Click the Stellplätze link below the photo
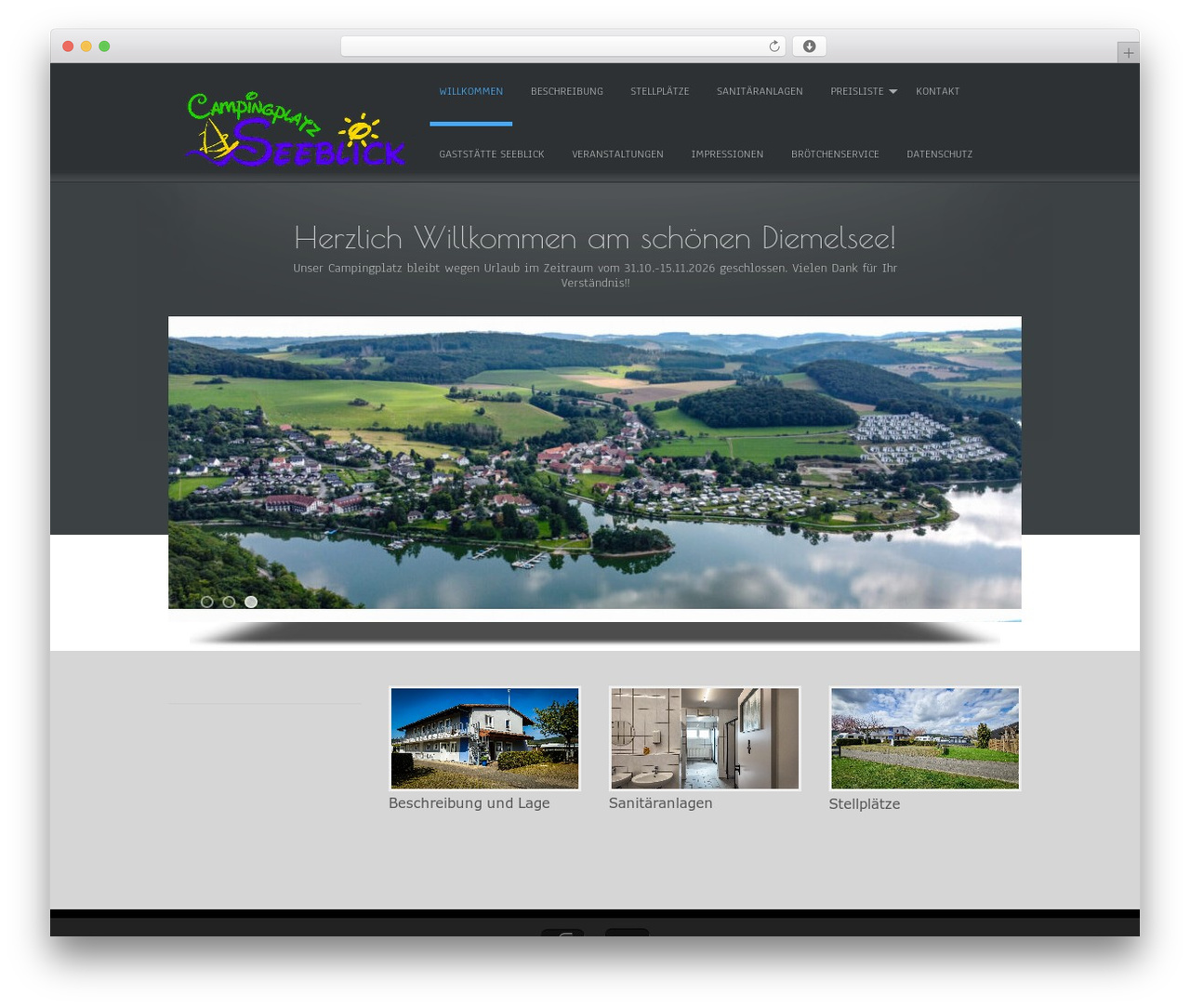 pyautogui.click(x=865, y=804)
